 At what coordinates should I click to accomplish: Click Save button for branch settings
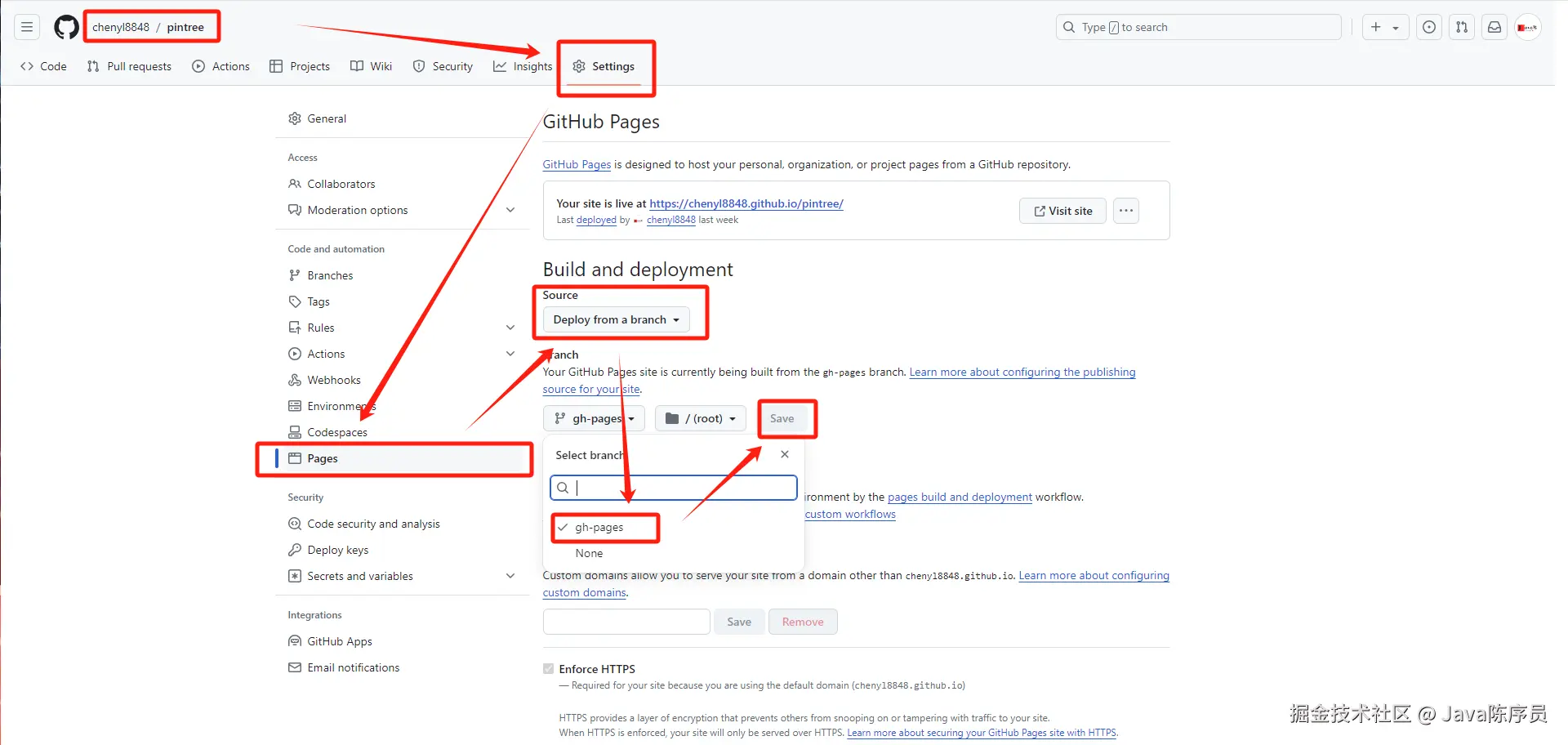coord(782,418)
